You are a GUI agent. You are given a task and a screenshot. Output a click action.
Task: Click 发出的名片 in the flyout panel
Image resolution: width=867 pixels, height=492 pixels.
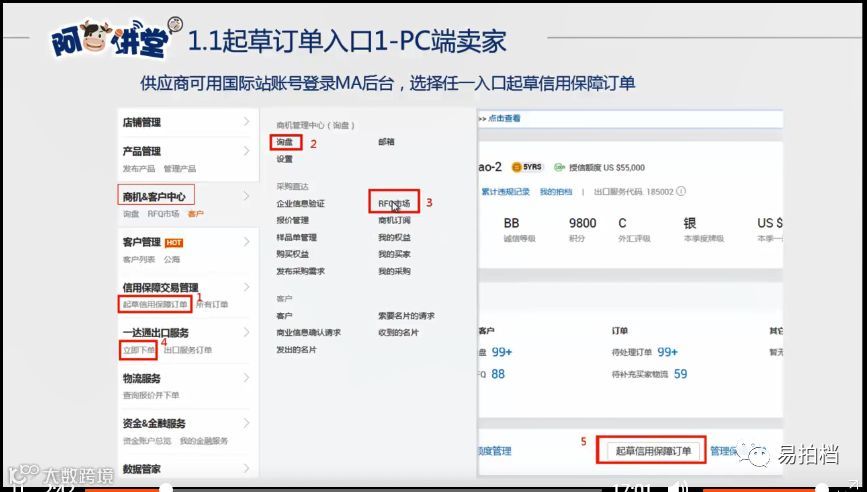pyautogui.click(x=296, y=350)
